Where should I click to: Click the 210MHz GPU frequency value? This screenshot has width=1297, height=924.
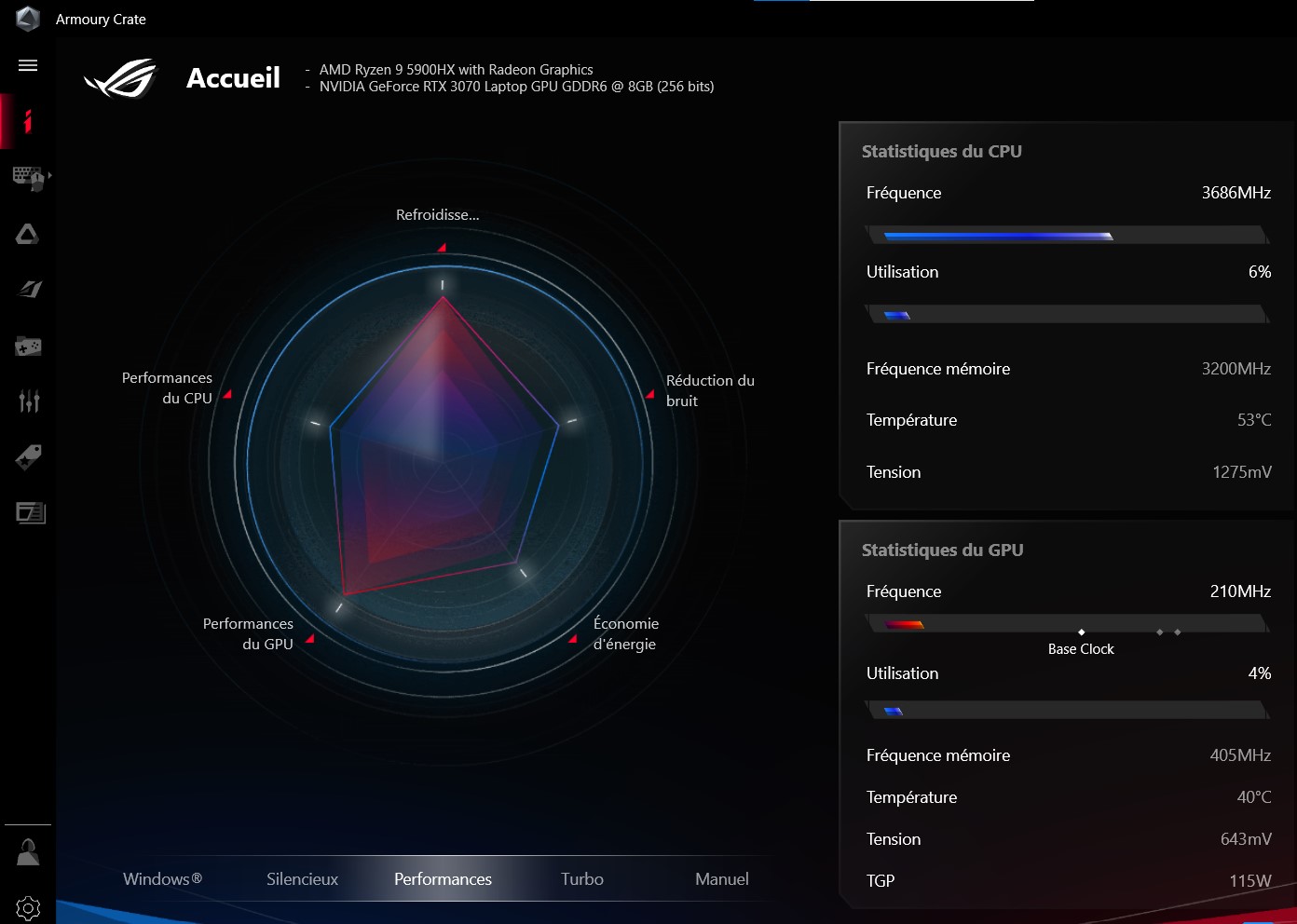1240,591
